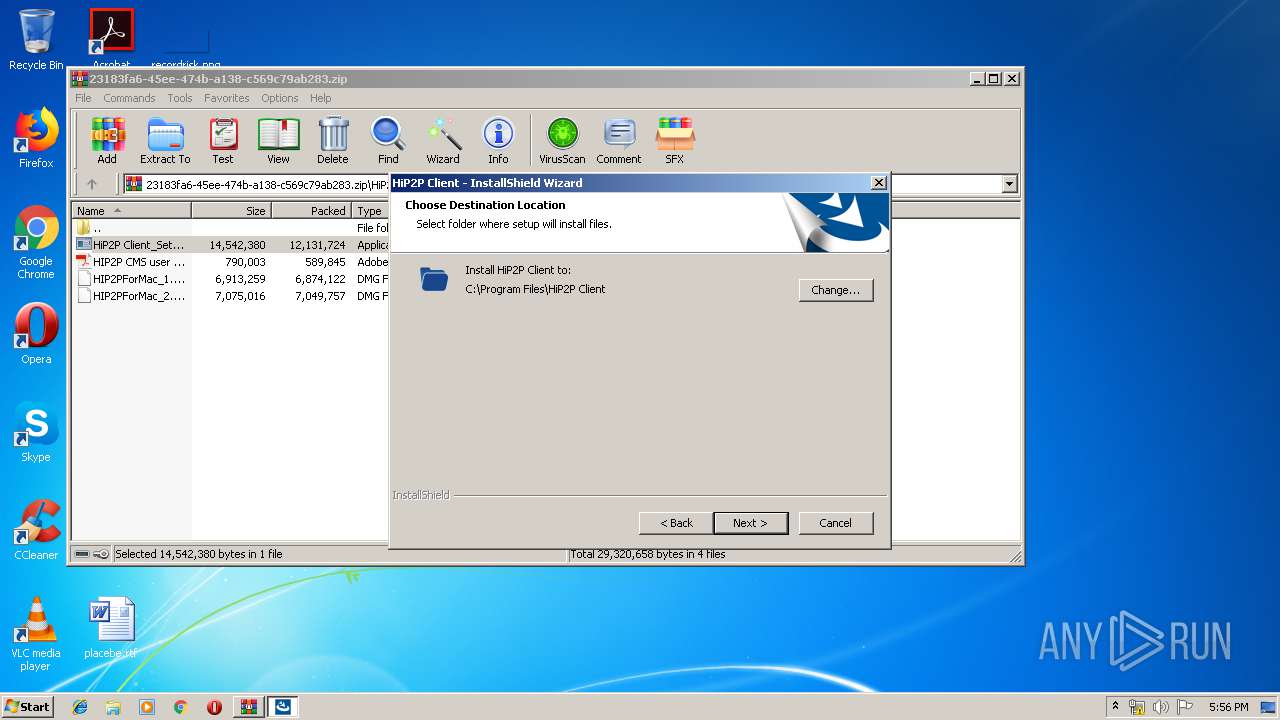Click the Test archive toolbar icon

coord(223,140)
